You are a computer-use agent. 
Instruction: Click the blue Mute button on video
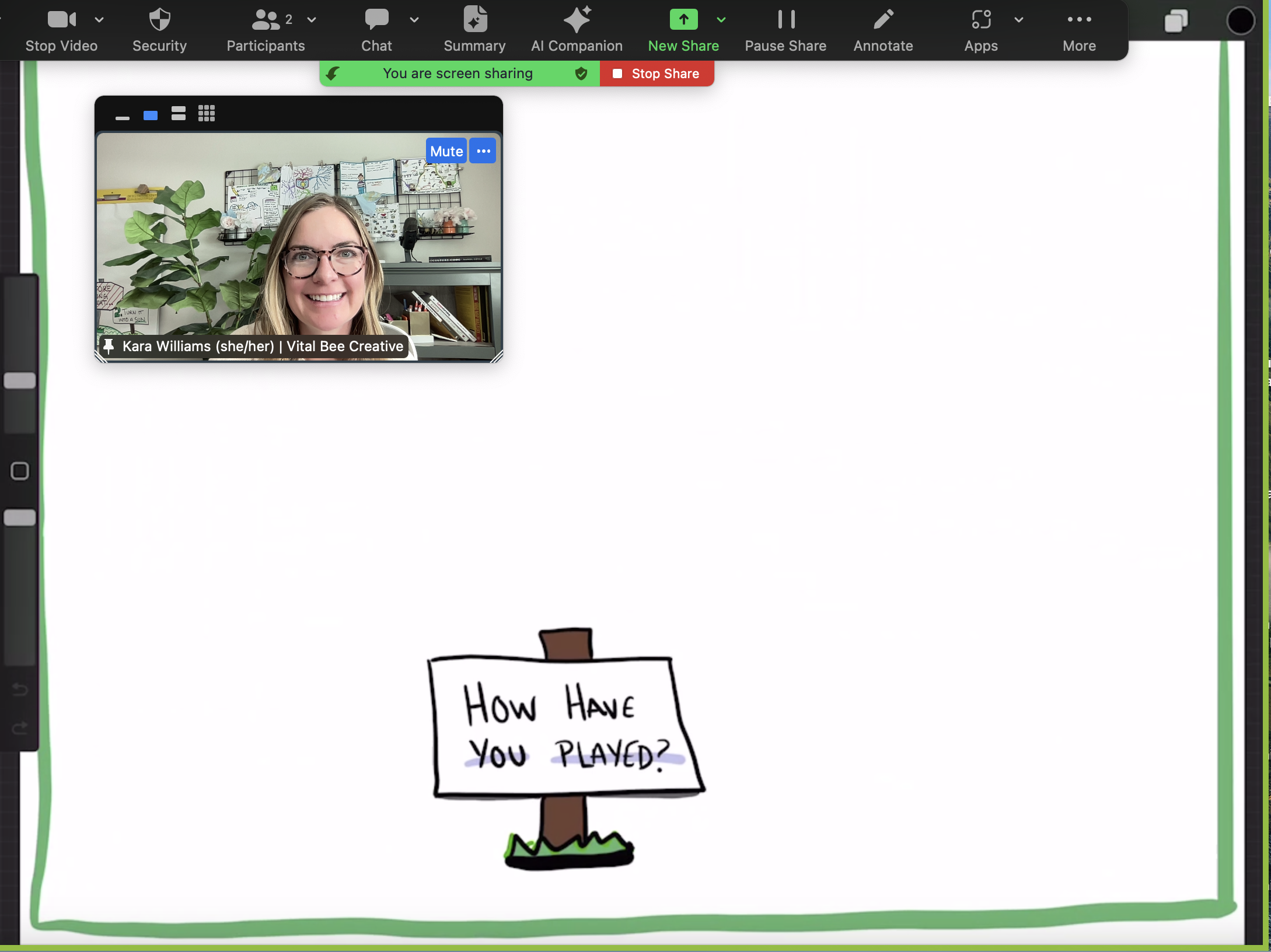pyautogui.click(x=446, y=151)
